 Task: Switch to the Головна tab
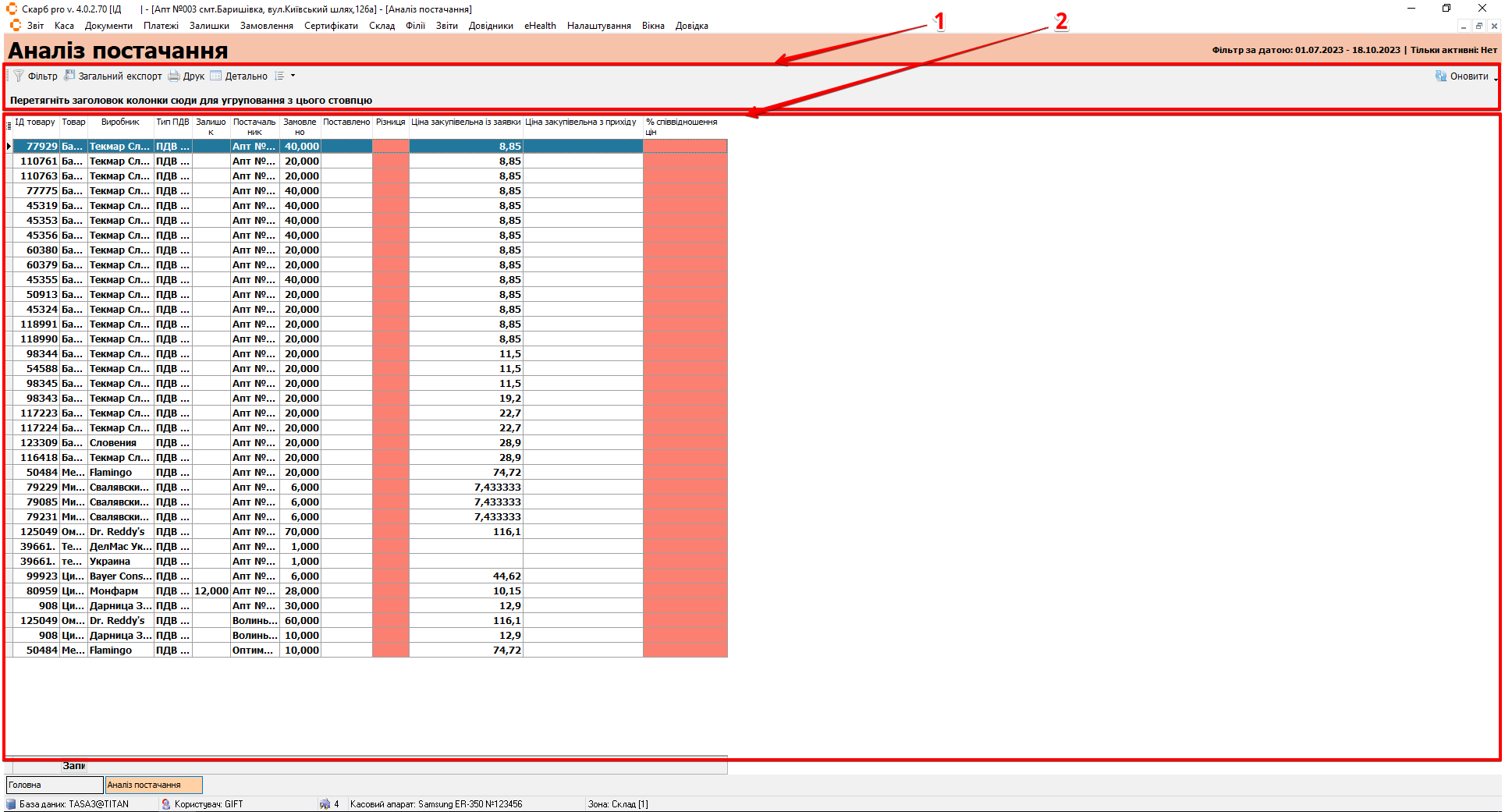(54, 785)
